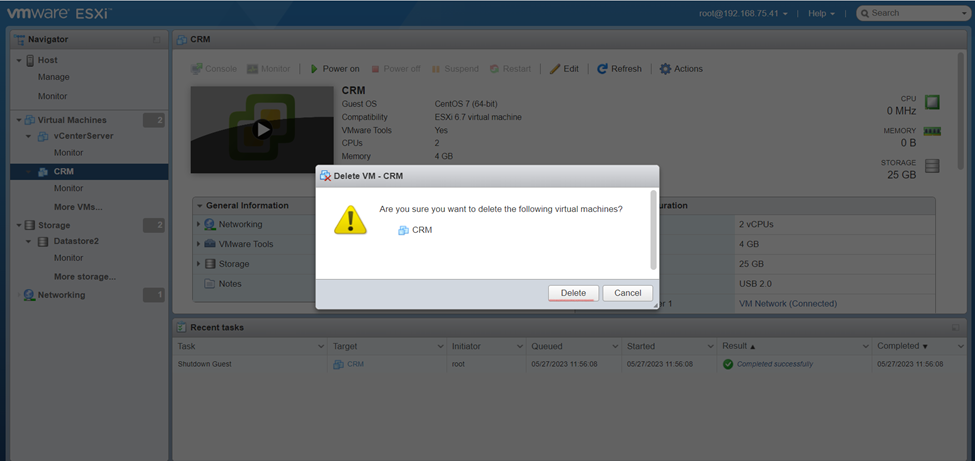Image resolution: width=975 pixels, height=461 pixels.
Task: Collapse the Virtual Machines tree node
Action: click(x=19, y=120)
